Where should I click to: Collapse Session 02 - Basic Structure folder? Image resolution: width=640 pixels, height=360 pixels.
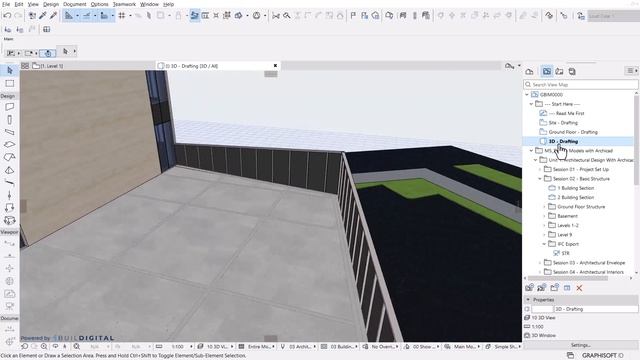pyautogui.click(x=540, y=179)
